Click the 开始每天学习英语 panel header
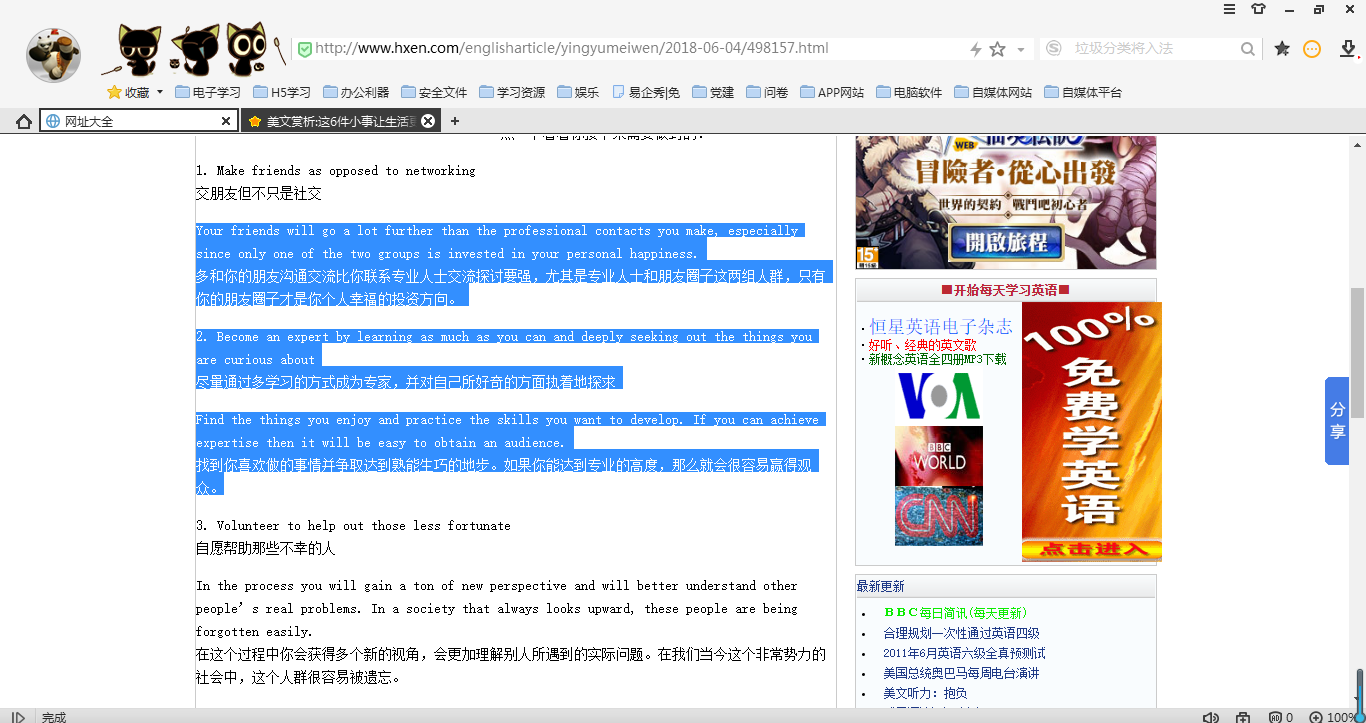Viewport: 1366px width, 723px height. [x=1006, y=290]
